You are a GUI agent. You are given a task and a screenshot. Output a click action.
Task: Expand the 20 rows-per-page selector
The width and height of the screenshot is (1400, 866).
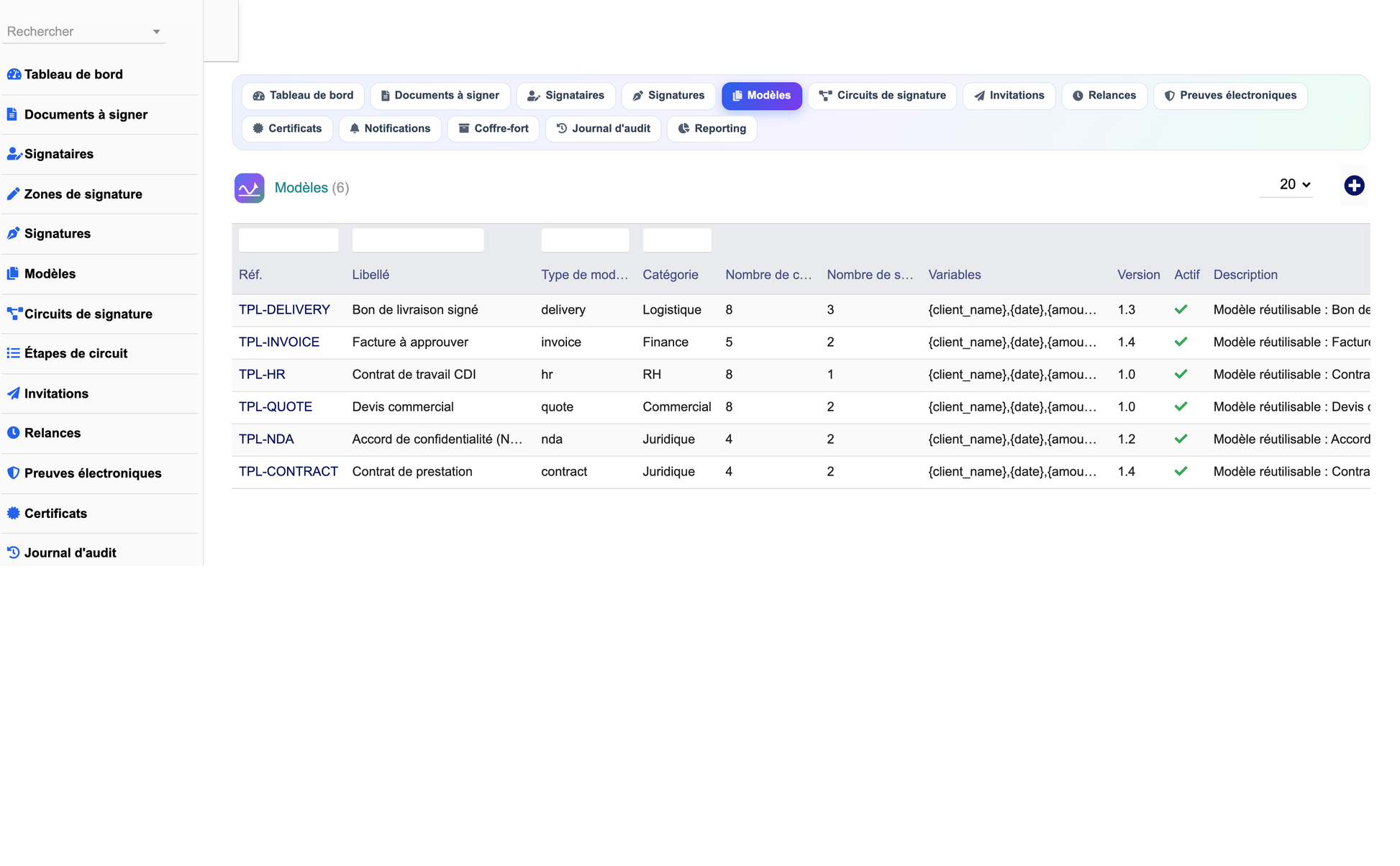1295,185
